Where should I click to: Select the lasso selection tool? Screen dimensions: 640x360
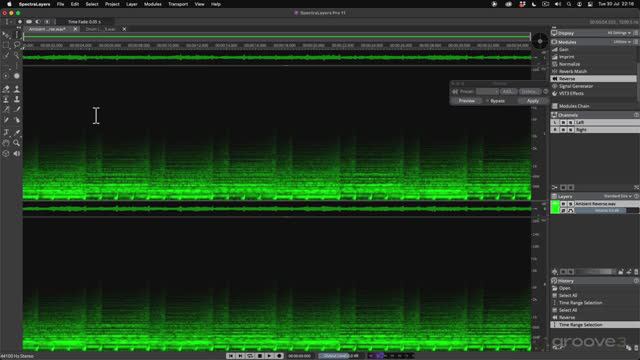click(17, 45)
